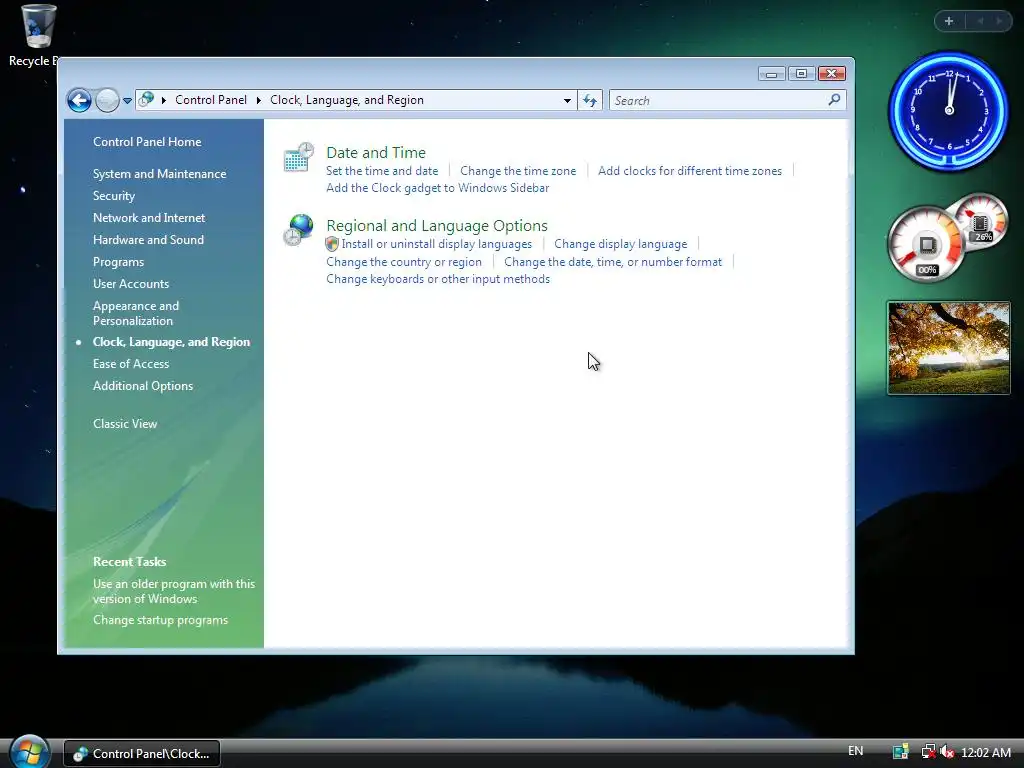1024x768 pixels.
Task: Click the Refresh button in address bar
Action: click(x=590, y=101)
